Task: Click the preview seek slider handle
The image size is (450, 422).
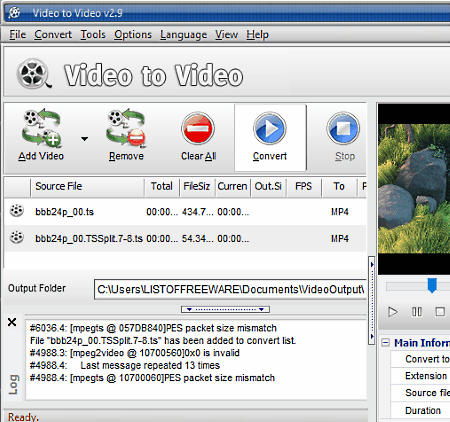Action: pyautogui.click(x=432, y=286)
